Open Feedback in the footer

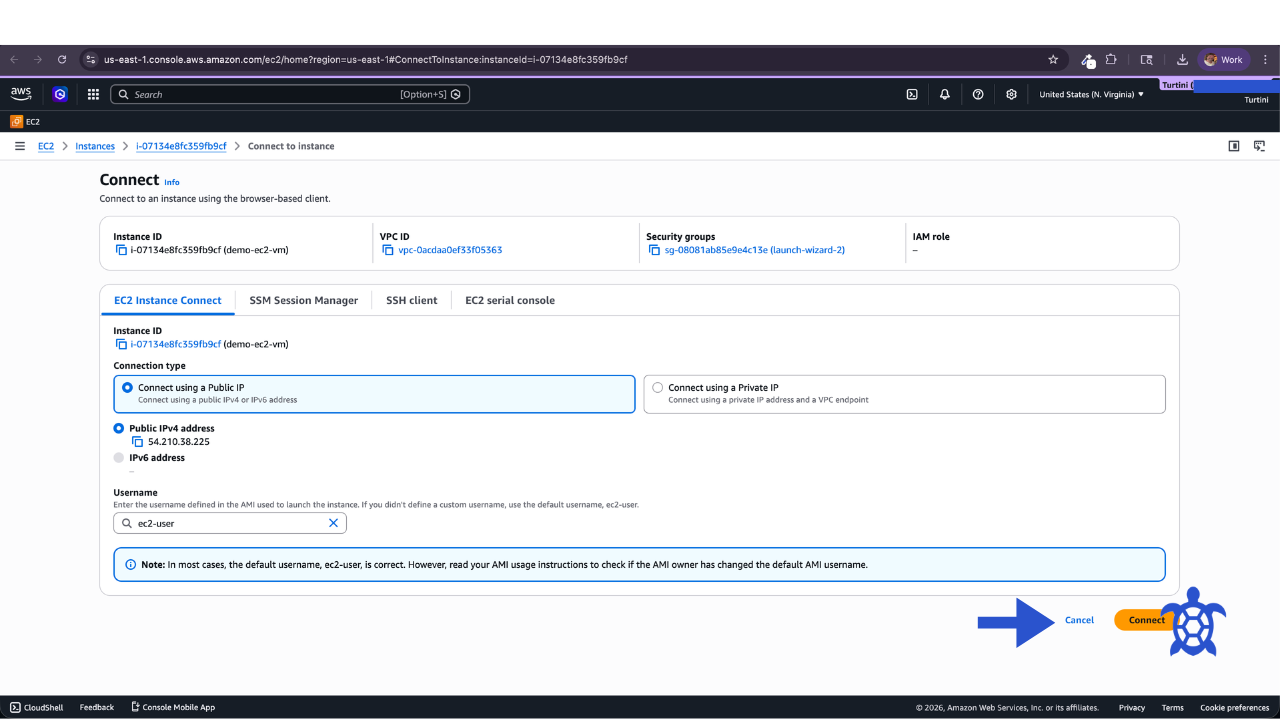(97, 707)
